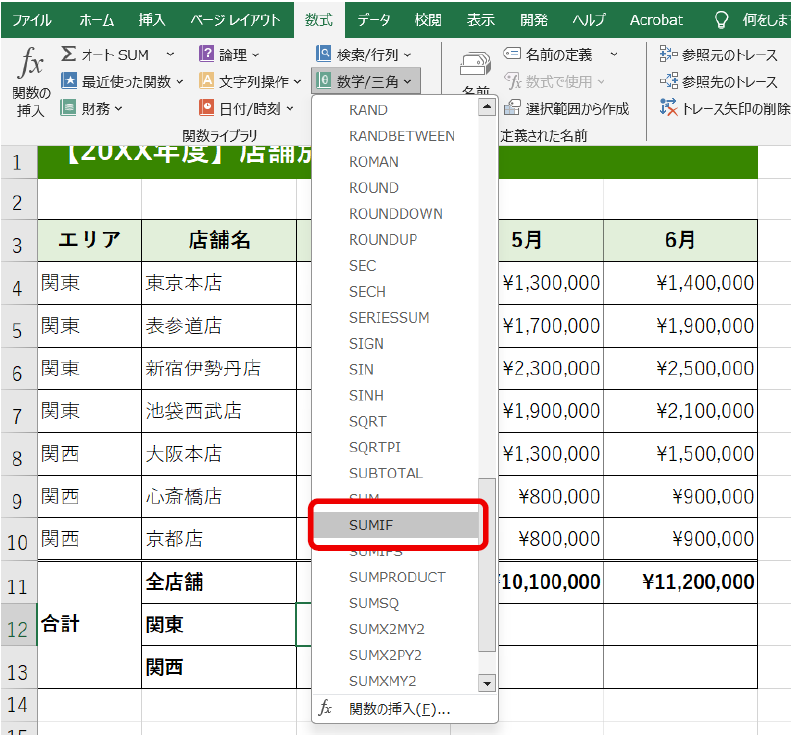
Task: Select SUMIF from the function list
Action: pyautogui.click(x=372, y=525)
